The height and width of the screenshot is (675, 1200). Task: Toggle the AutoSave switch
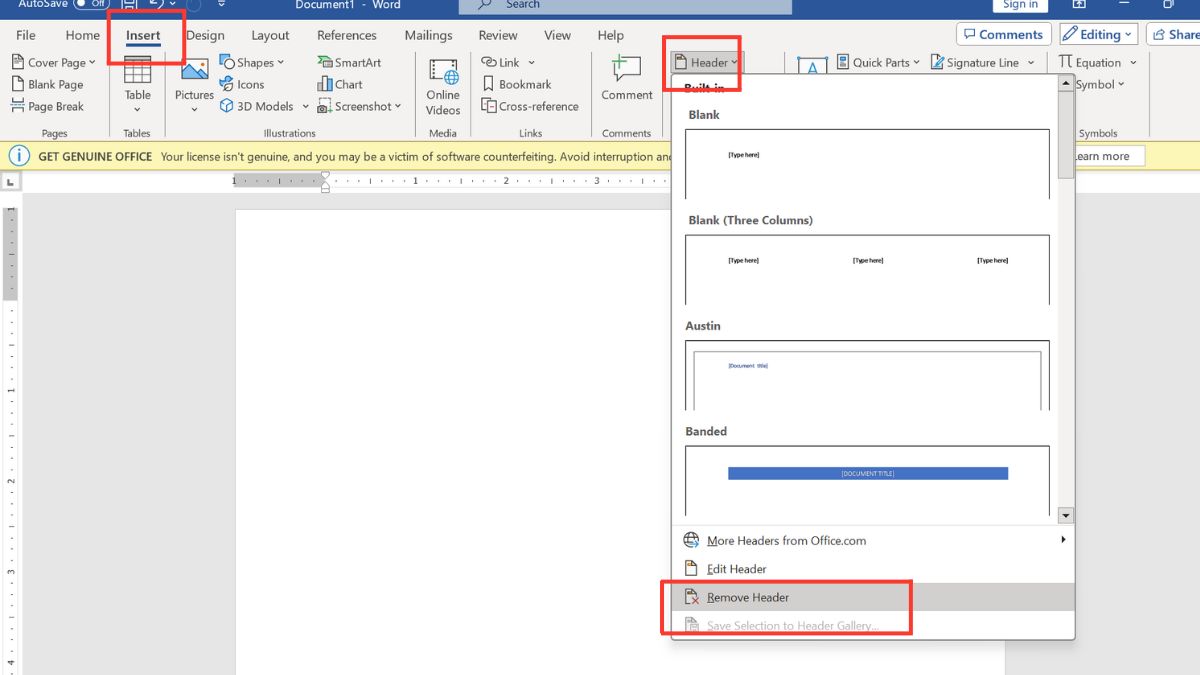tap(92, 4)
